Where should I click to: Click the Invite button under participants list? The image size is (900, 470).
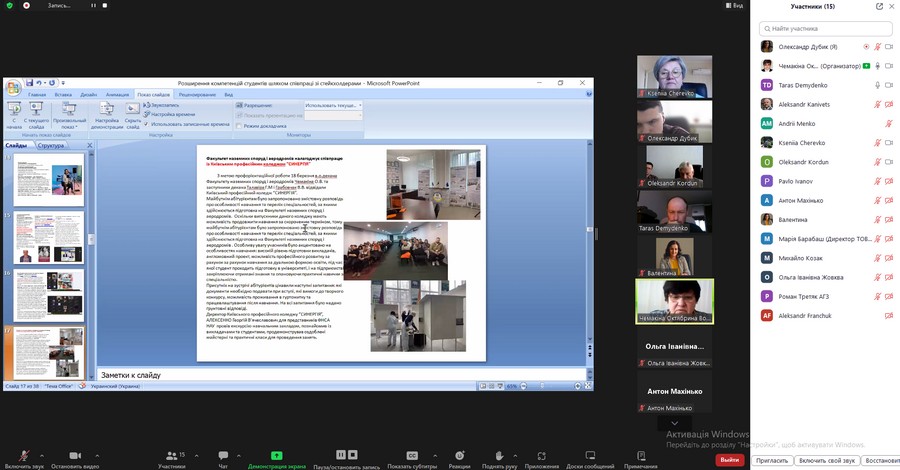click(771, 460)
